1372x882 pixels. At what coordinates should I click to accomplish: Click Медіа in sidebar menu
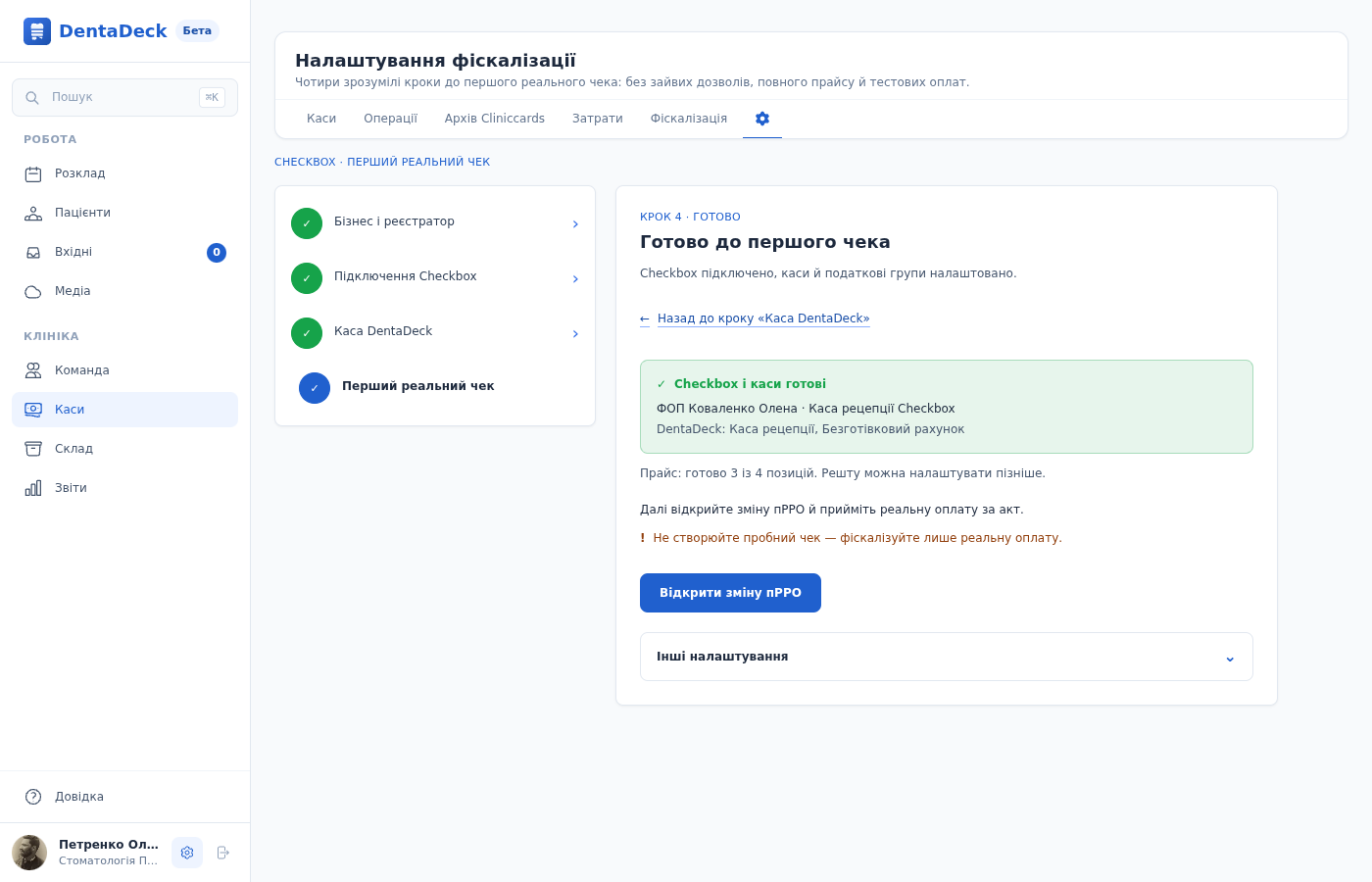coord(124,292)
